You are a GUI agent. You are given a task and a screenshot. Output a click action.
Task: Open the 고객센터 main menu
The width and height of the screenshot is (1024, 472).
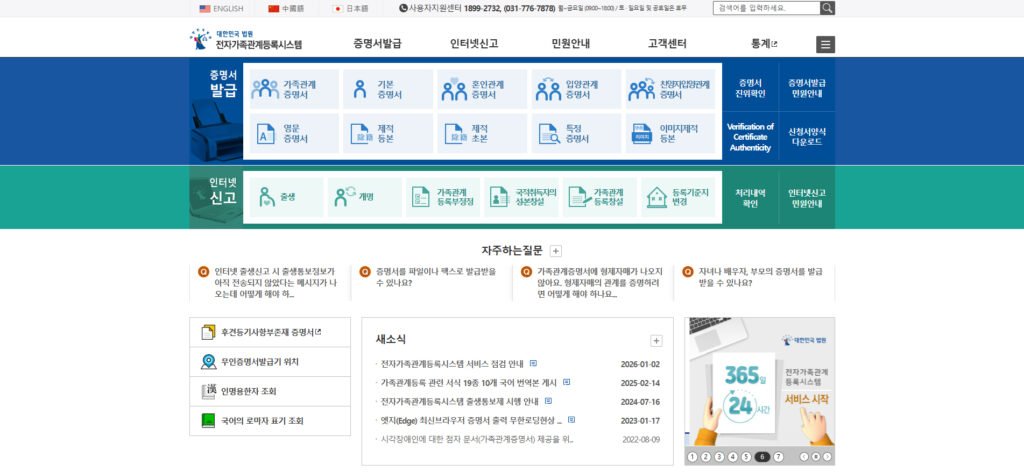pos(667,44)
